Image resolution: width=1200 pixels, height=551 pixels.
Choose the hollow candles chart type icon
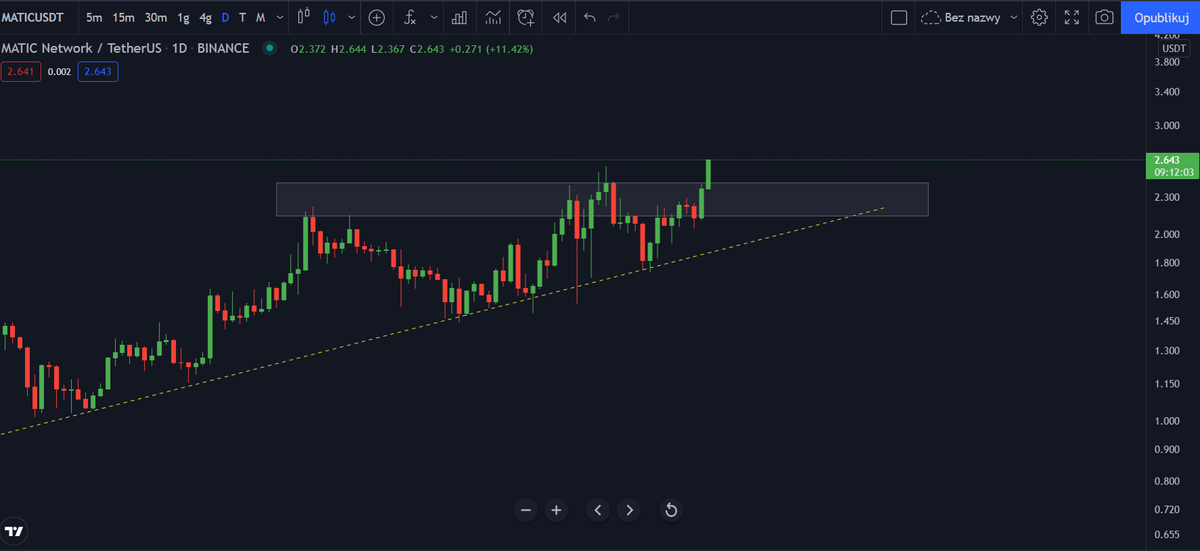pos(305,17)
